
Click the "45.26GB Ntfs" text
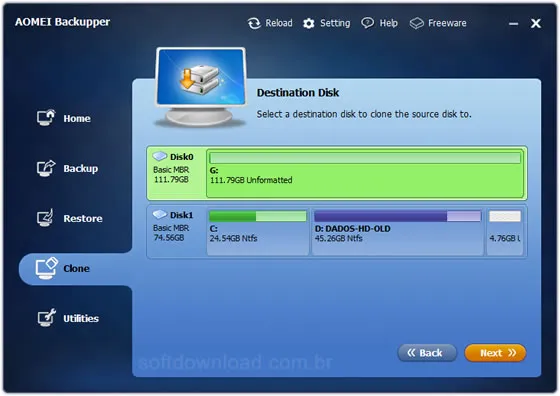click(x=339, y=238)
